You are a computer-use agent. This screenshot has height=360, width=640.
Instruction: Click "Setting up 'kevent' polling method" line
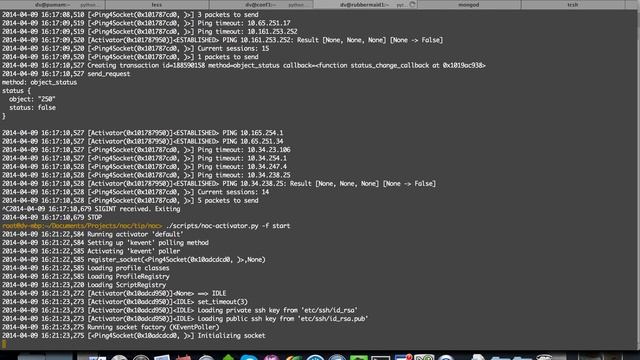(x=105, y=243)
